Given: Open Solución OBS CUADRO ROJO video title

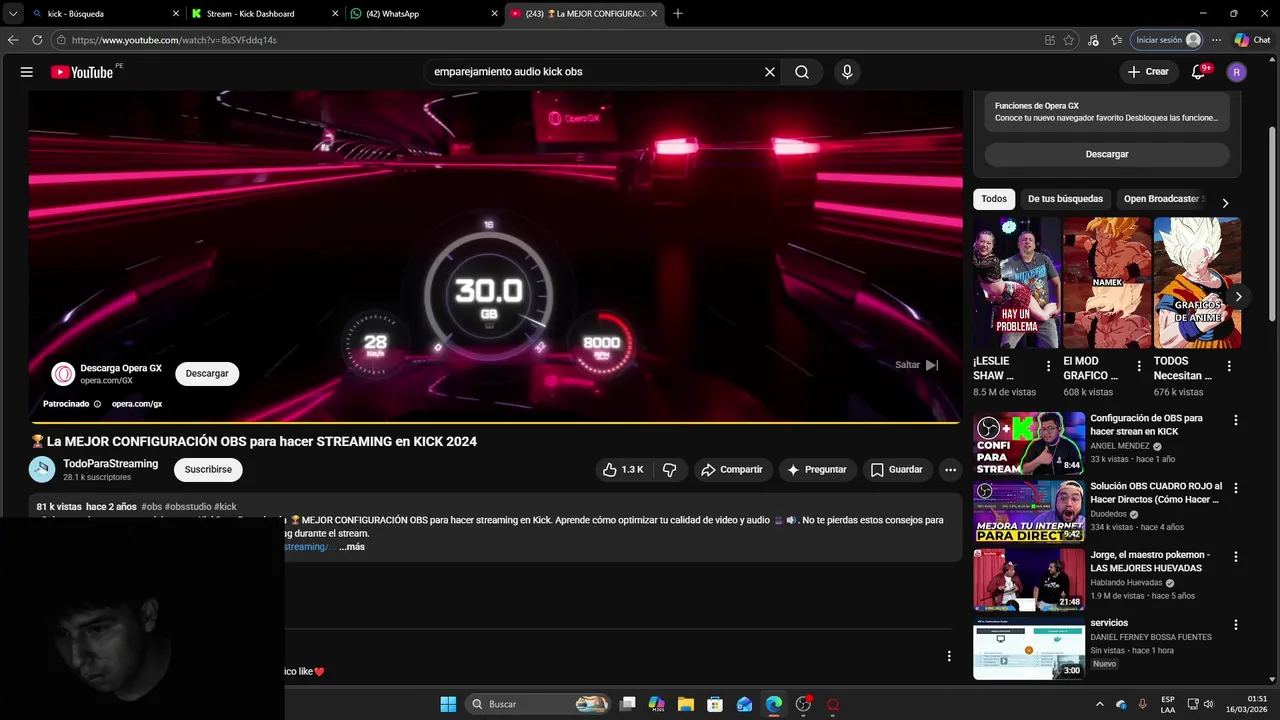Looking at the screenshot, I should (1156, 493).
